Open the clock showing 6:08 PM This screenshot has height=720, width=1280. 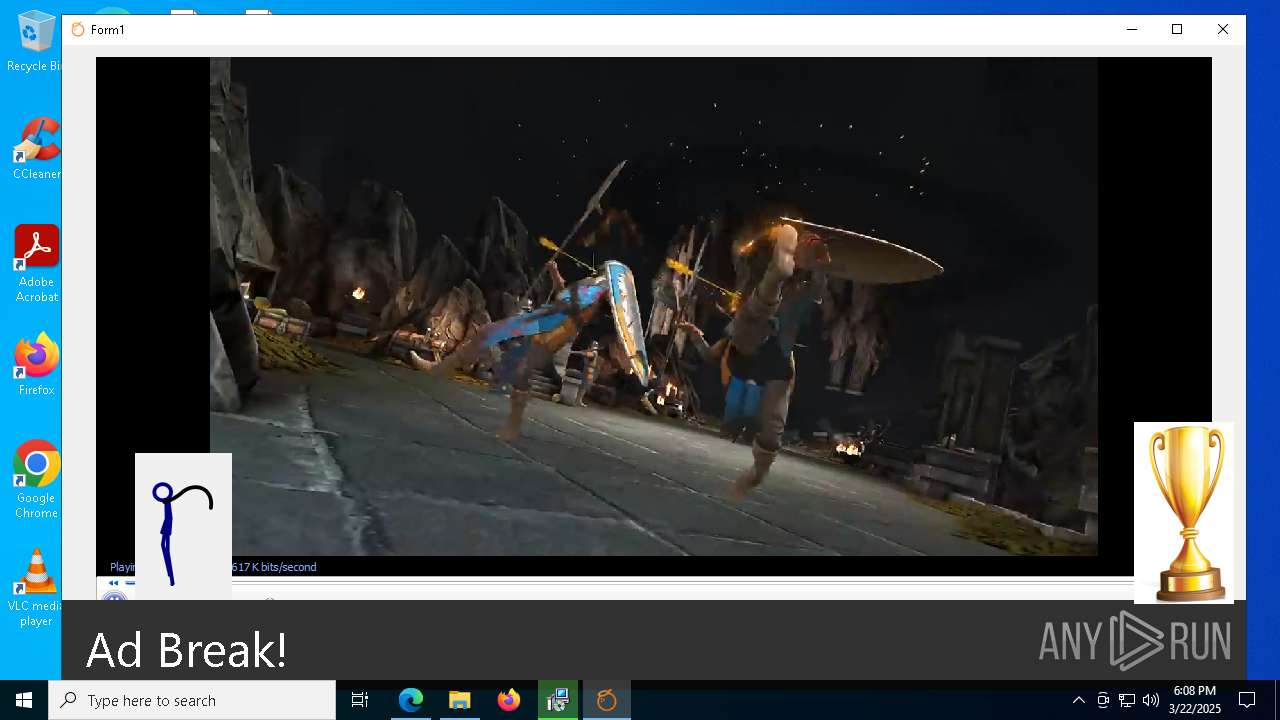1195,700
